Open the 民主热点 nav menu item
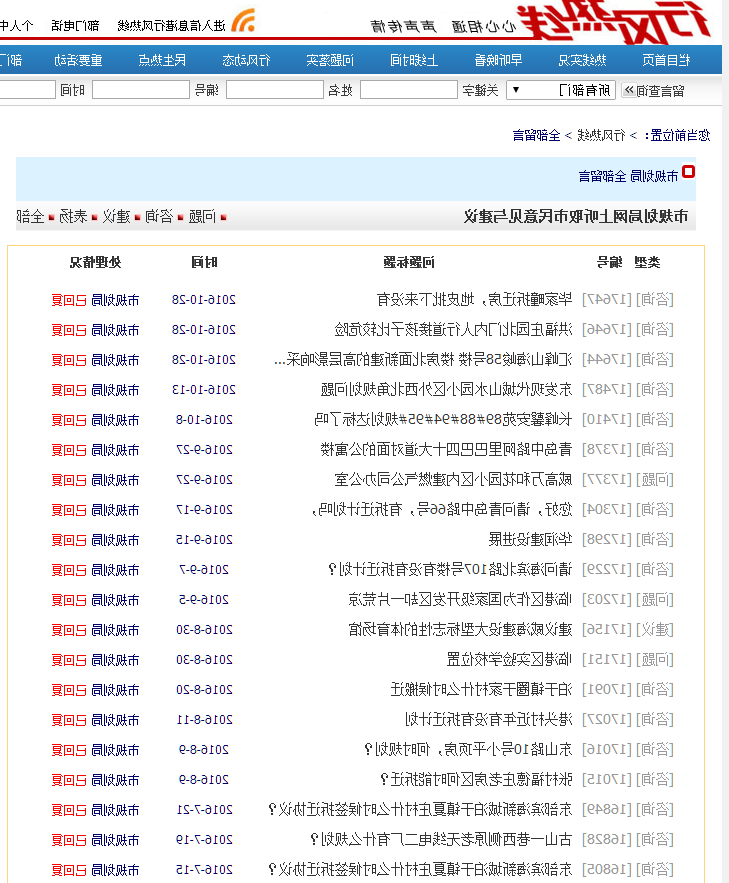 pos(162,60)
